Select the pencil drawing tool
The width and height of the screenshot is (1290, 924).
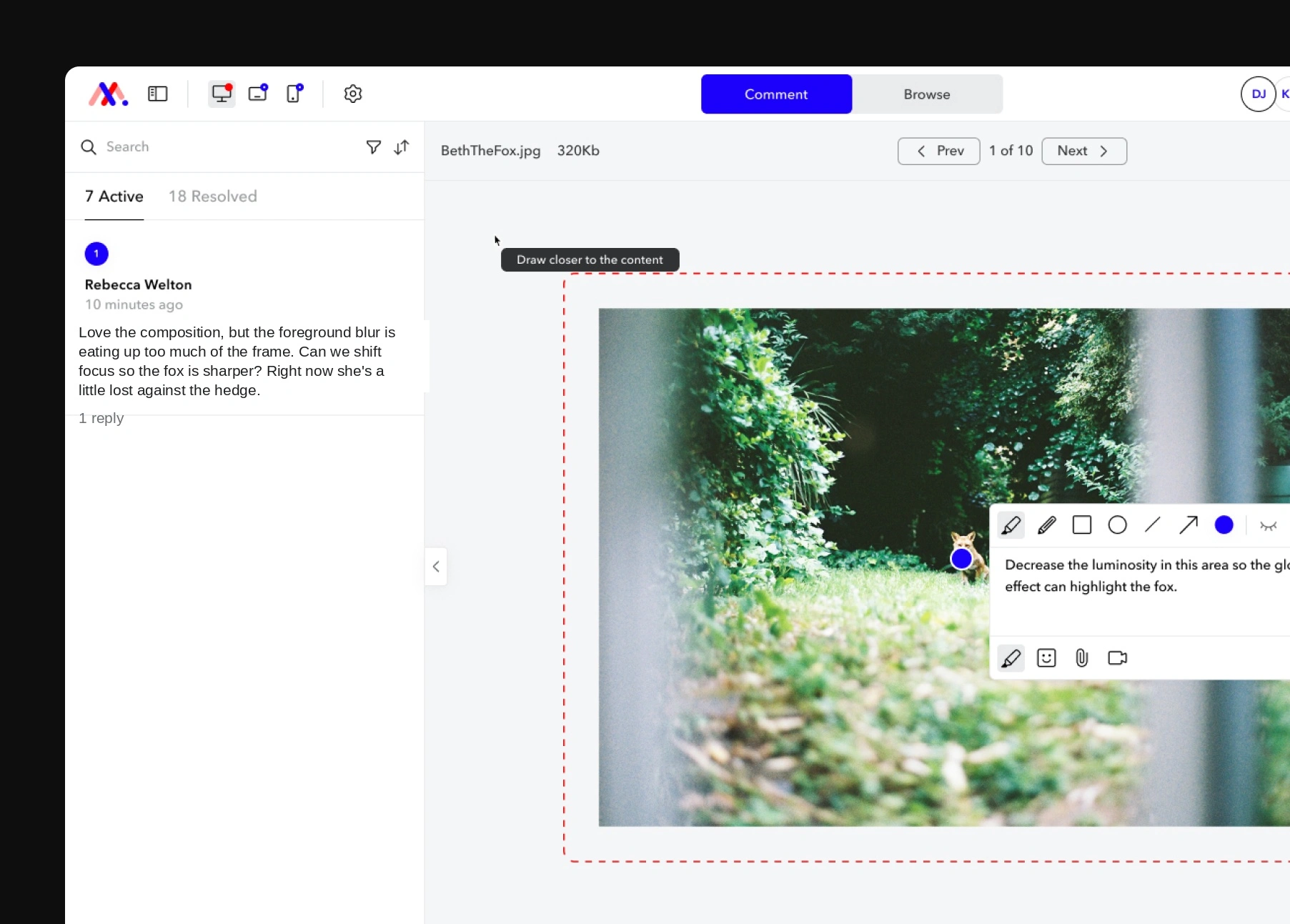pyautogui.click(x=1046, y=525)
